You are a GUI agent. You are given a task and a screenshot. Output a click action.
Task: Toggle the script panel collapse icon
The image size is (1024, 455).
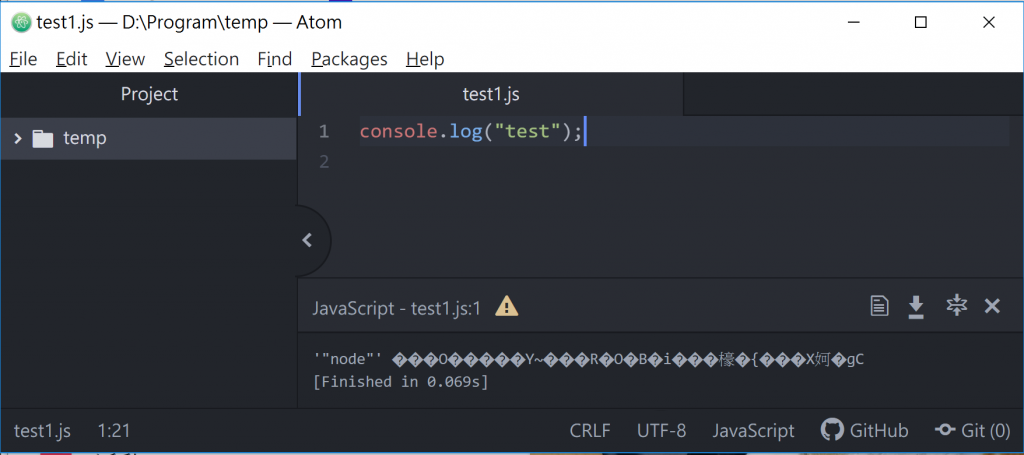[956, 306]
